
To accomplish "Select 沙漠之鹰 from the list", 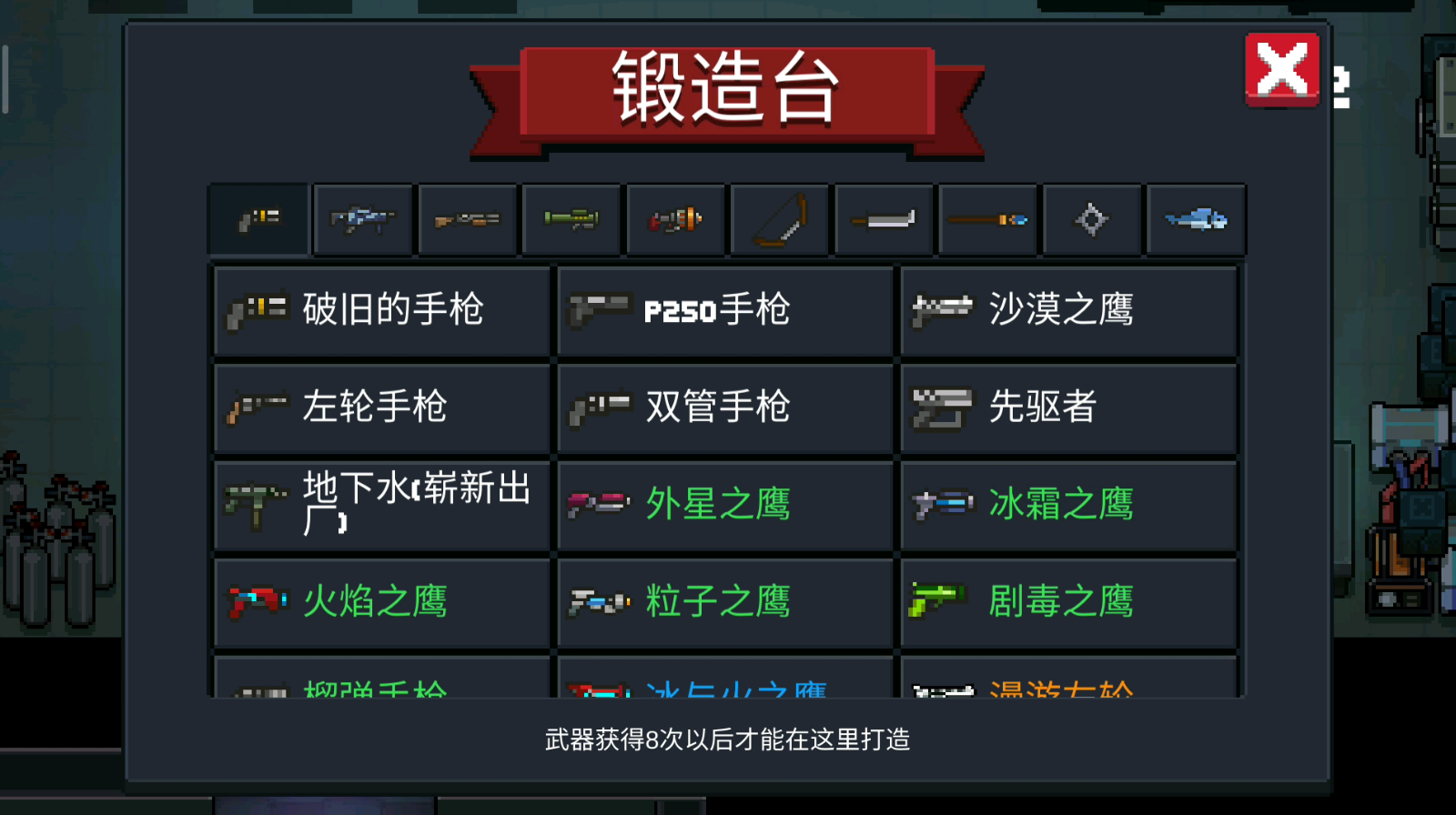I will pos(1068,311).
